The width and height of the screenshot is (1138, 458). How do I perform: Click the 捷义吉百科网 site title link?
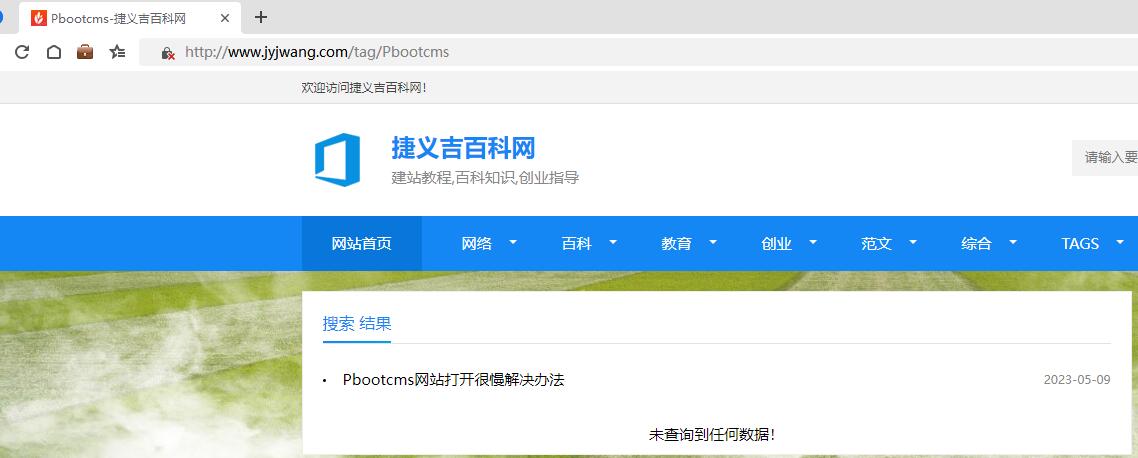pyautogui.click(x=463, y=148)
